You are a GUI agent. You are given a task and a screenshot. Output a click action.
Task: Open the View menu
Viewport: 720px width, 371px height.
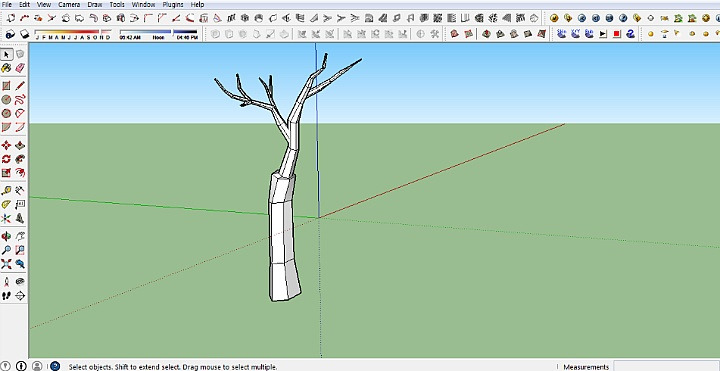pos(44,4)
